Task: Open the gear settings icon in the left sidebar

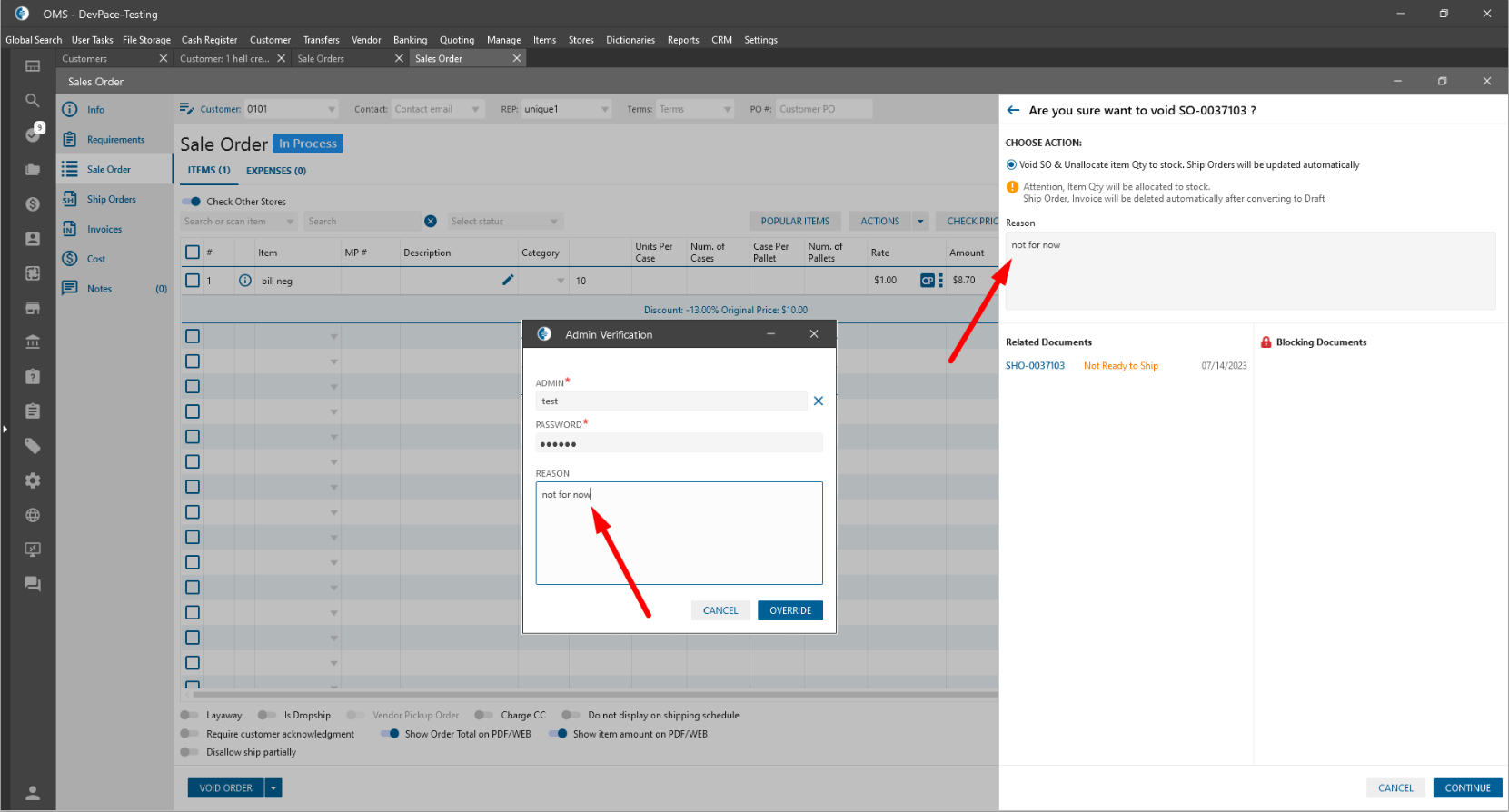Action: point(33,480)
